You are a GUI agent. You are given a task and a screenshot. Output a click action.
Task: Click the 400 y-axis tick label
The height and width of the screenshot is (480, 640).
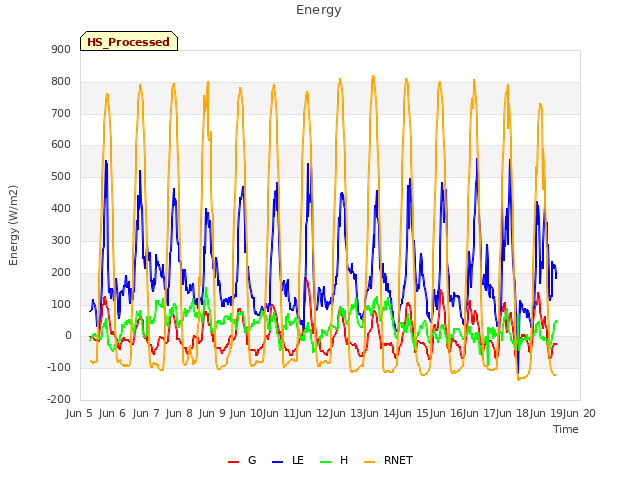tap(61, 209)
